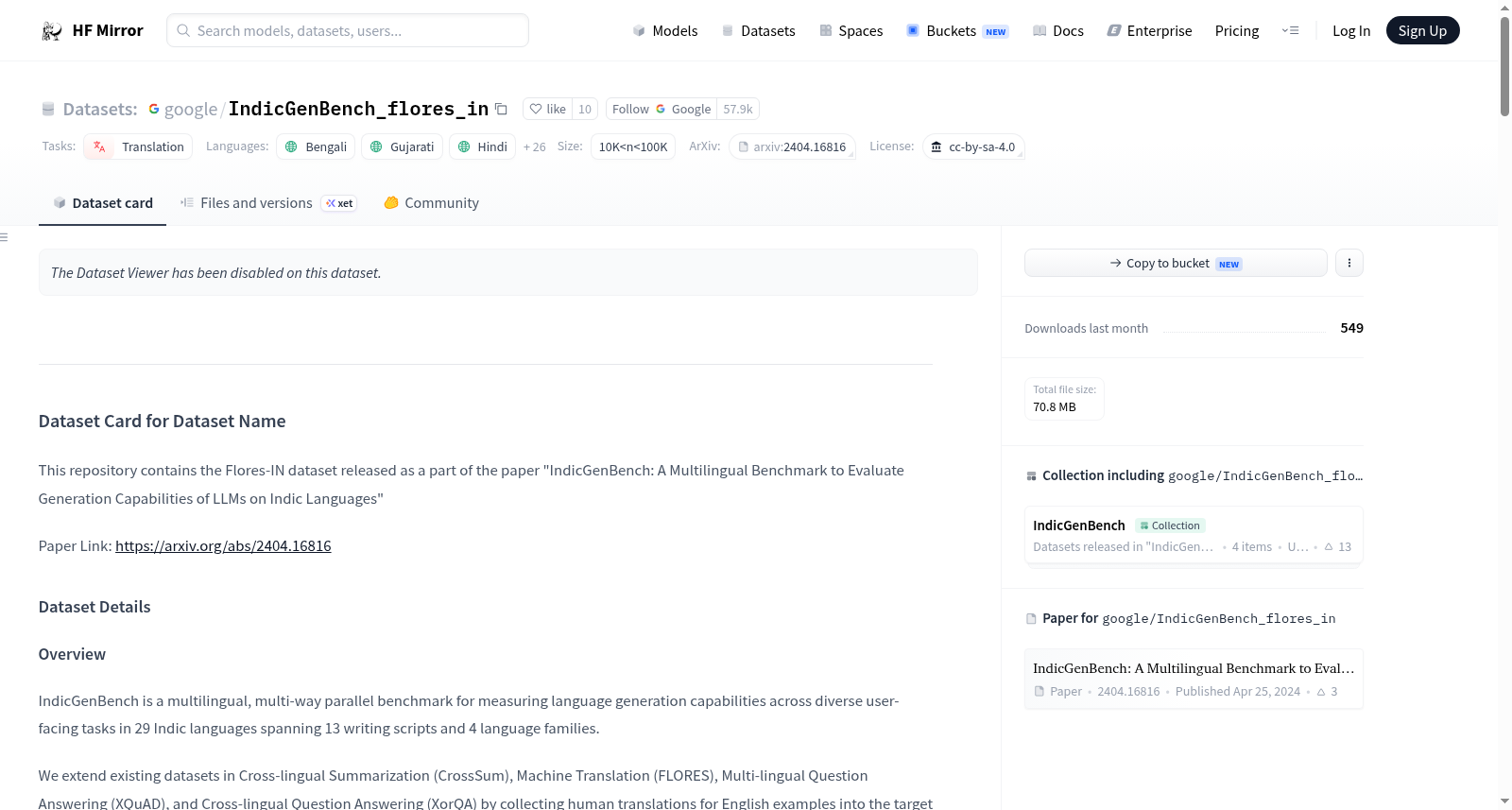
Task: Select the Dataset Details heading
Action: [94, 607]
